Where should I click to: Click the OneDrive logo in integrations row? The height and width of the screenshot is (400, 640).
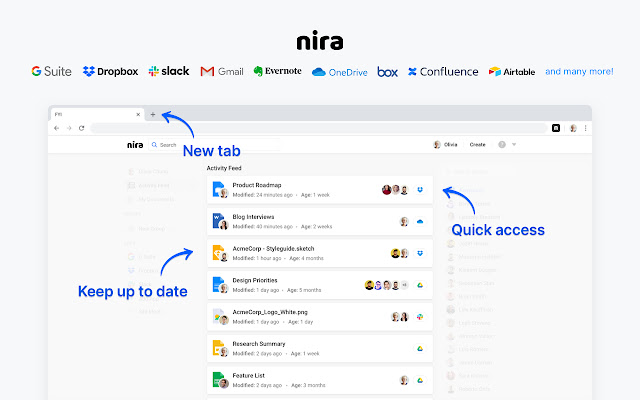pos(340,72)
